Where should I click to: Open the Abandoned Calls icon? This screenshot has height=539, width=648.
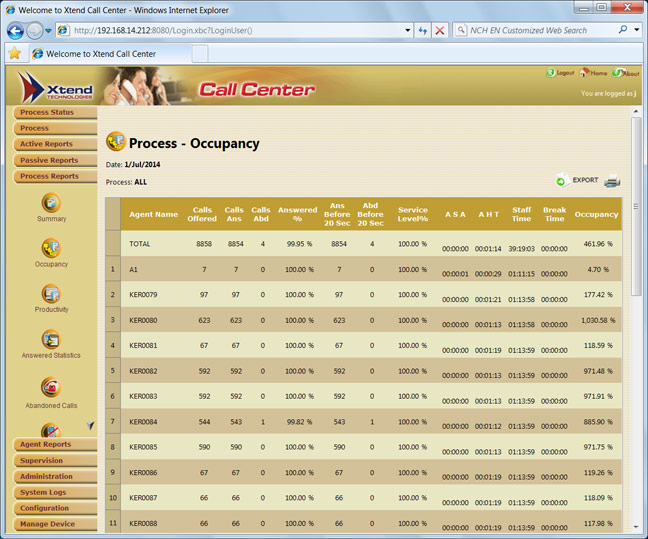click(51, 387)
